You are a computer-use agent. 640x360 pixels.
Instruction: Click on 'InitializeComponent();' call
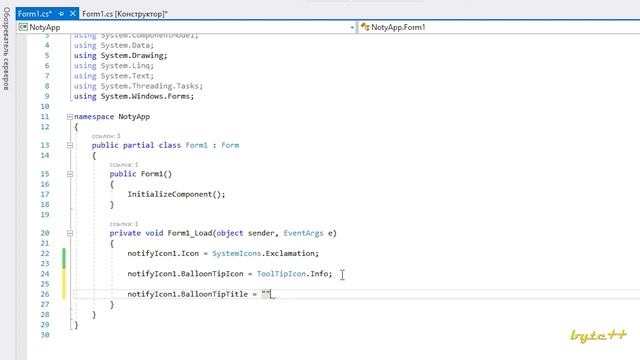(x=176, y=194)
